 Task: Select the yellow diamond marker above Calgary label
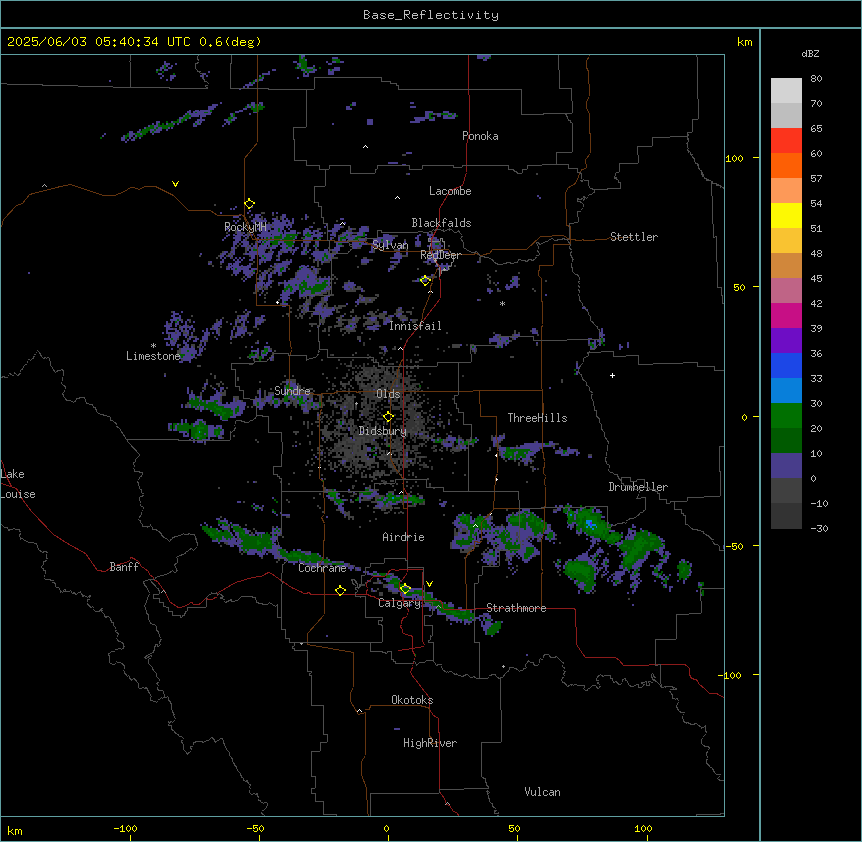click(x=405, y=589)
